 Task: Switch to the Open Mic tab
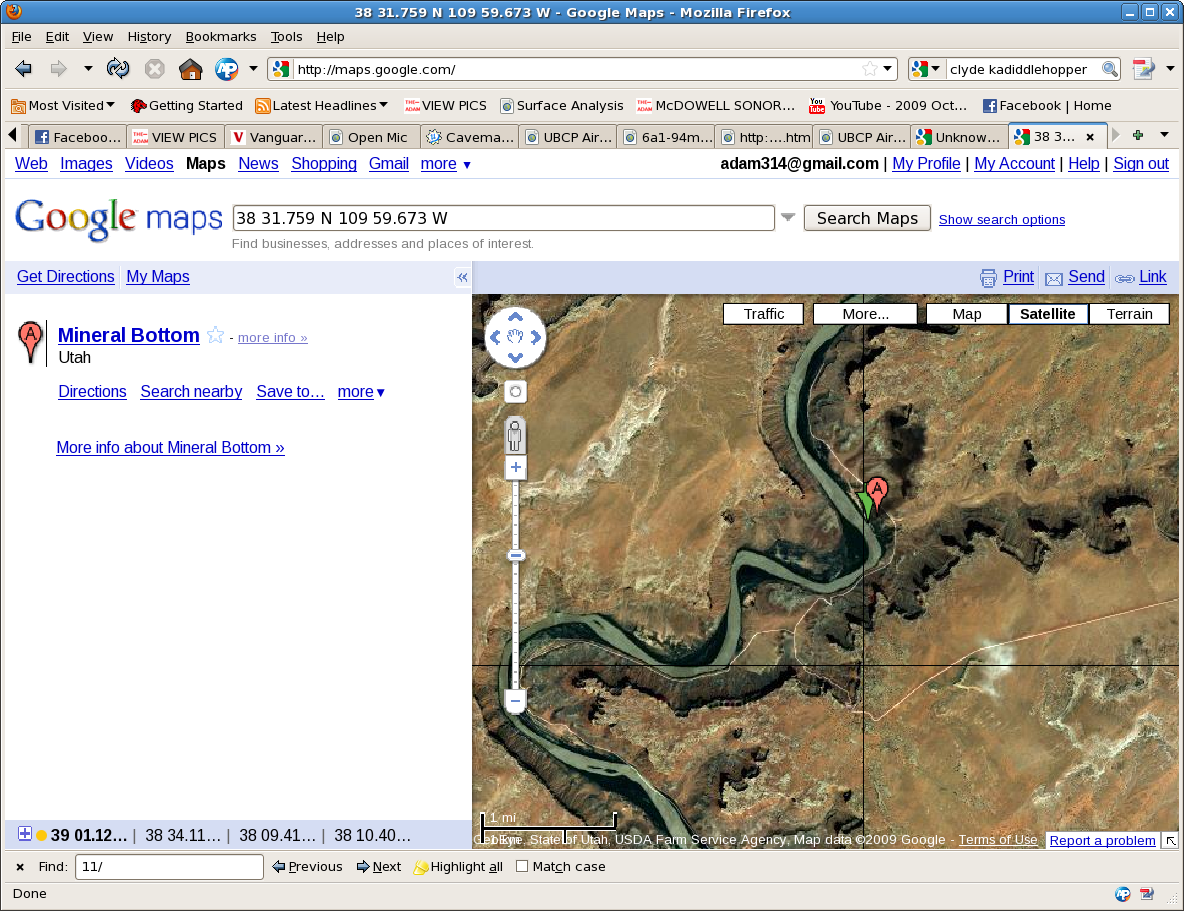click(x=370, y=137)
